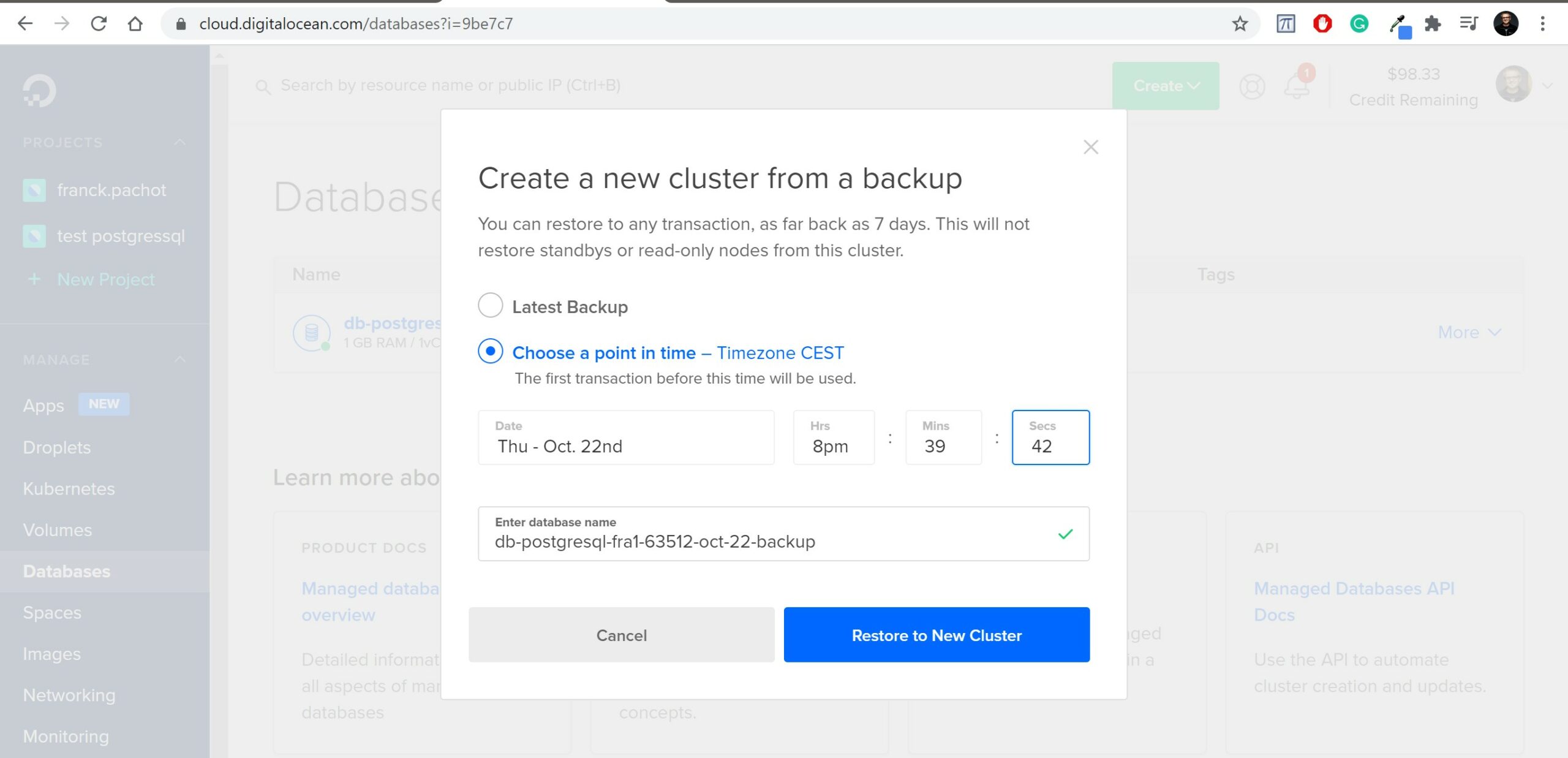This screenshot has width=1568, height=758.
Task: Open the support lifebuoy icon
Action: tap(1252, 86)
